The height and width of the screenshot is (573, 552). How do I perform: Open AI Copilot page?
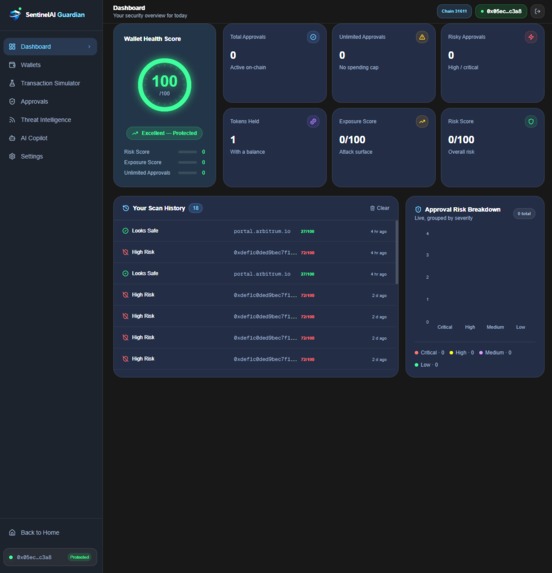[50, 138]
